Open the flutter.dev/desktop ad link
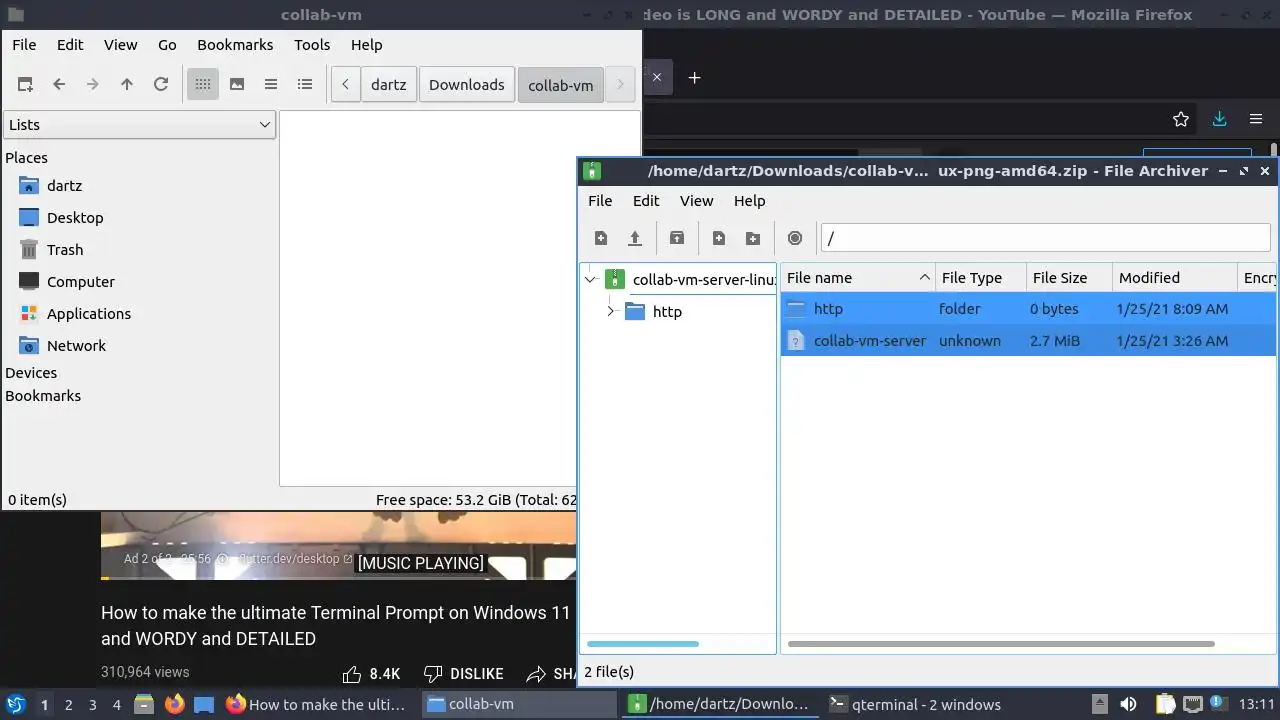Image resolution: width=1280 pixels, height=720 pixels. point(296,559)
